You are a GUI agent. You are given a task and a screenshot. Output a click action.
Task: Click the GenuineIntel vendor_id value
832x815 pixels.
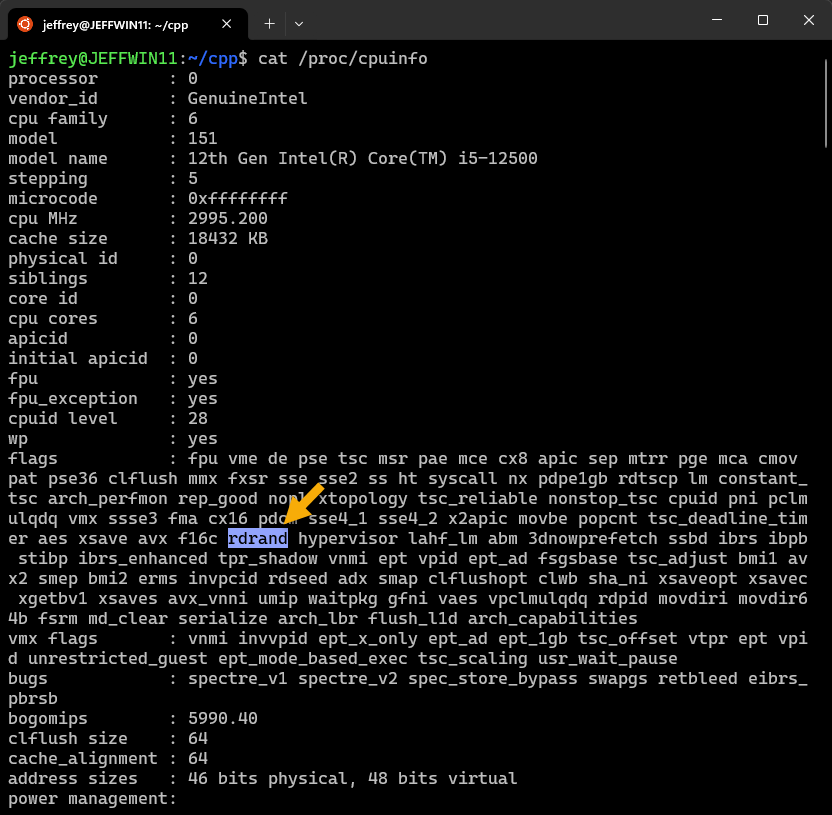[x=247, y=99]
